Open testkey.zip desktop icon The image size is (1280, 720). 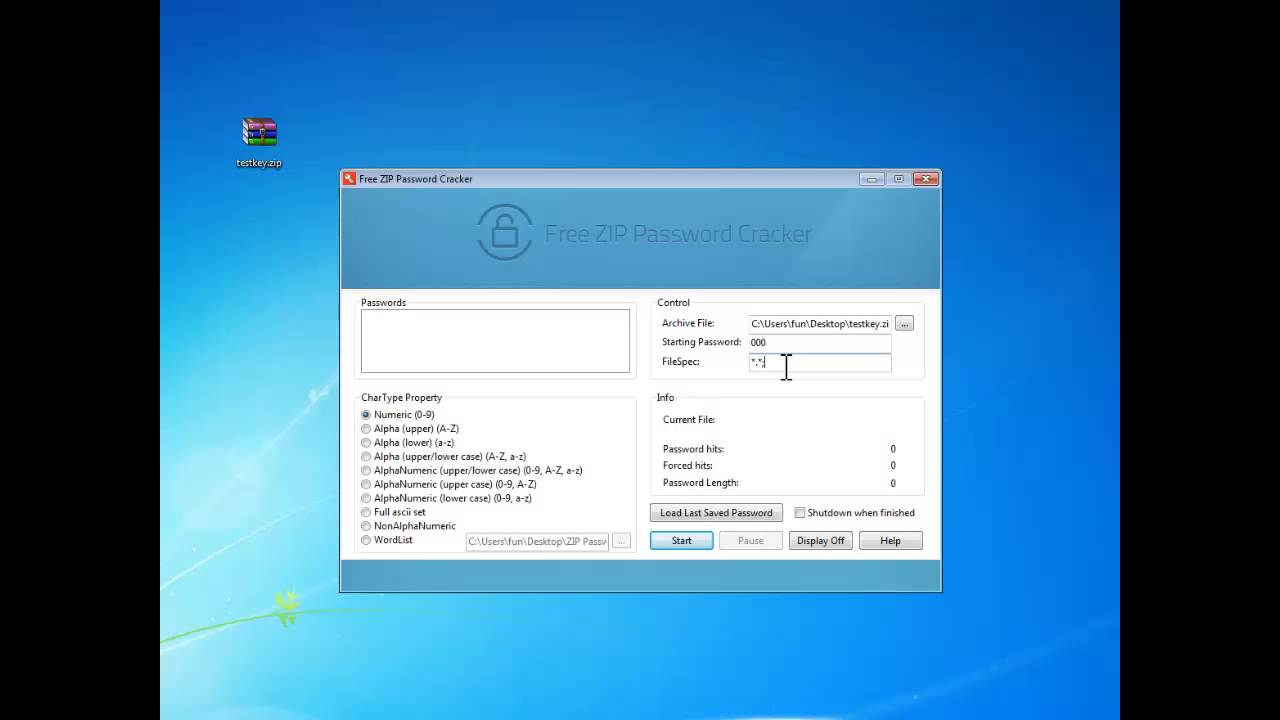click(x=259, y=142)
